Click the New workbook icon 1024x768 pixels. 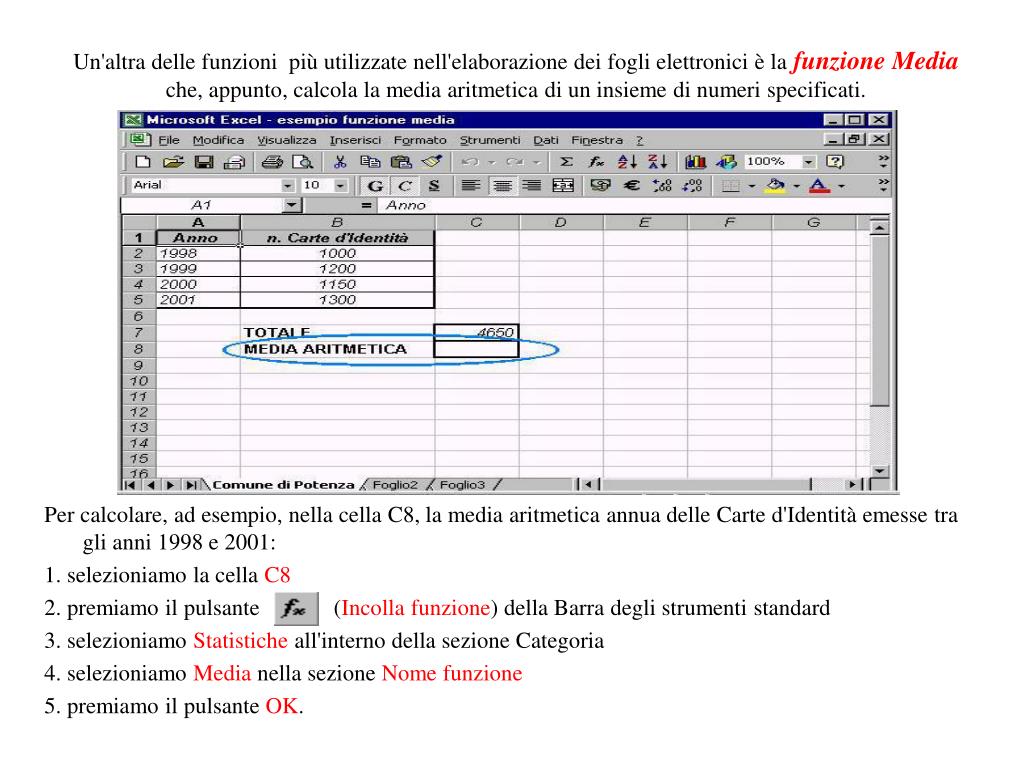pos(142,162)
